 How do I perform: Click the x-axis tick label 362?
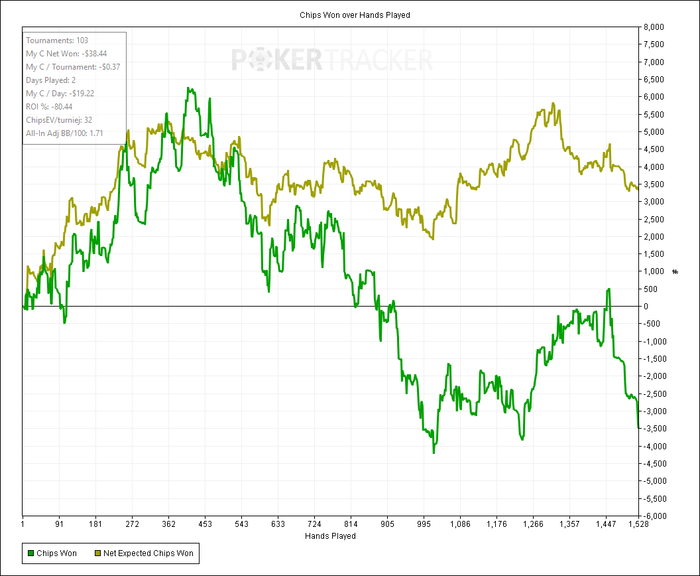click(x=168, y=524)
